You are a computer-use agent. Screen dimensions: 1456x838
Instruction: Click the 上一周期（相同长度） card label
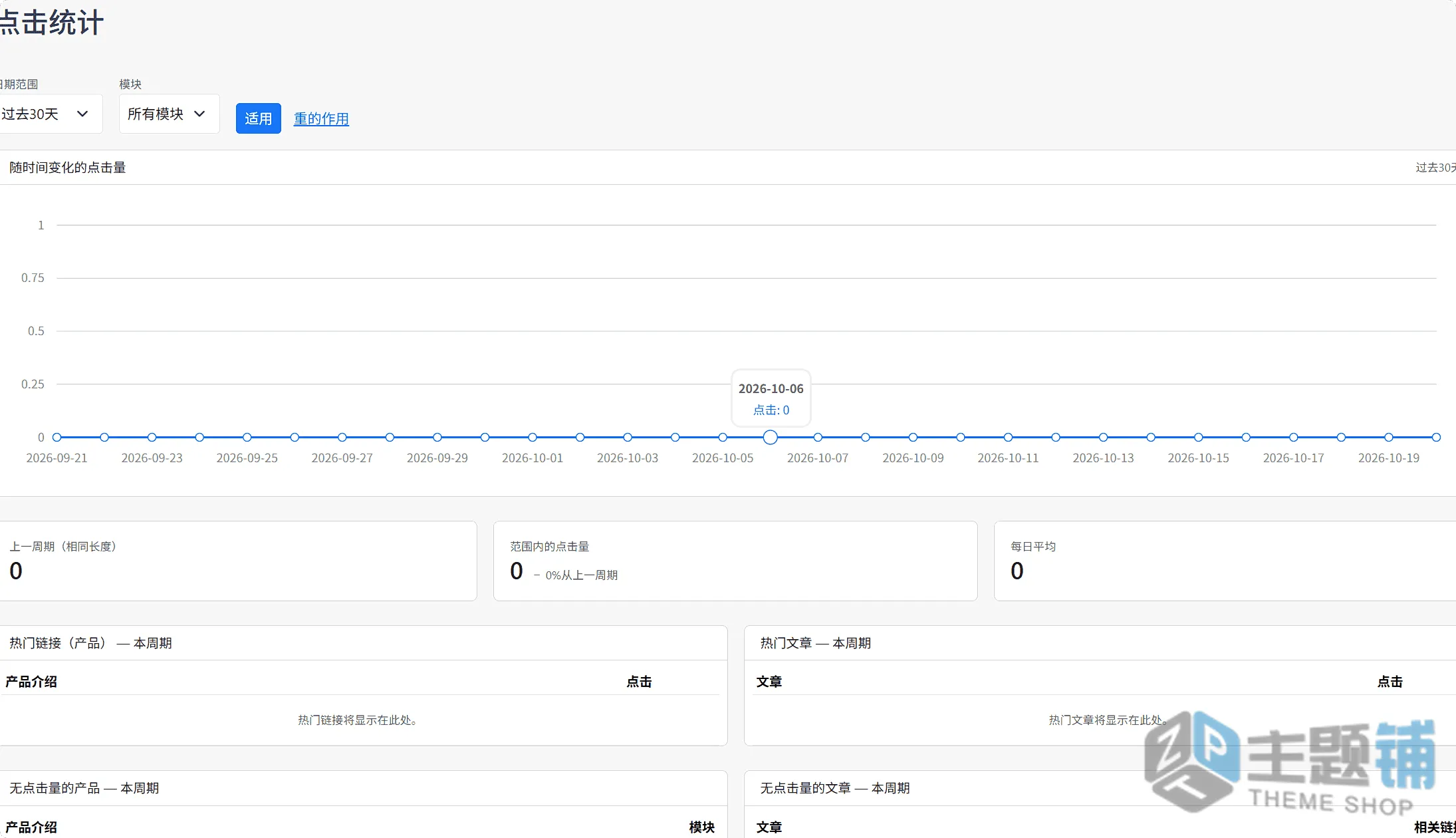click(x=63, y=546)
